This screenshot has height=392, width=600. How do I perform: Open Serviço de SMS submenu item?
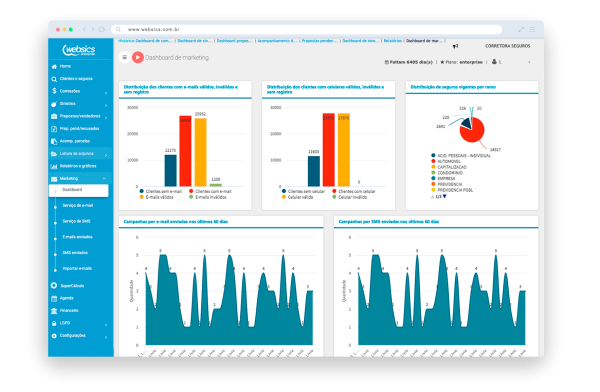click(x=77, y=221)
